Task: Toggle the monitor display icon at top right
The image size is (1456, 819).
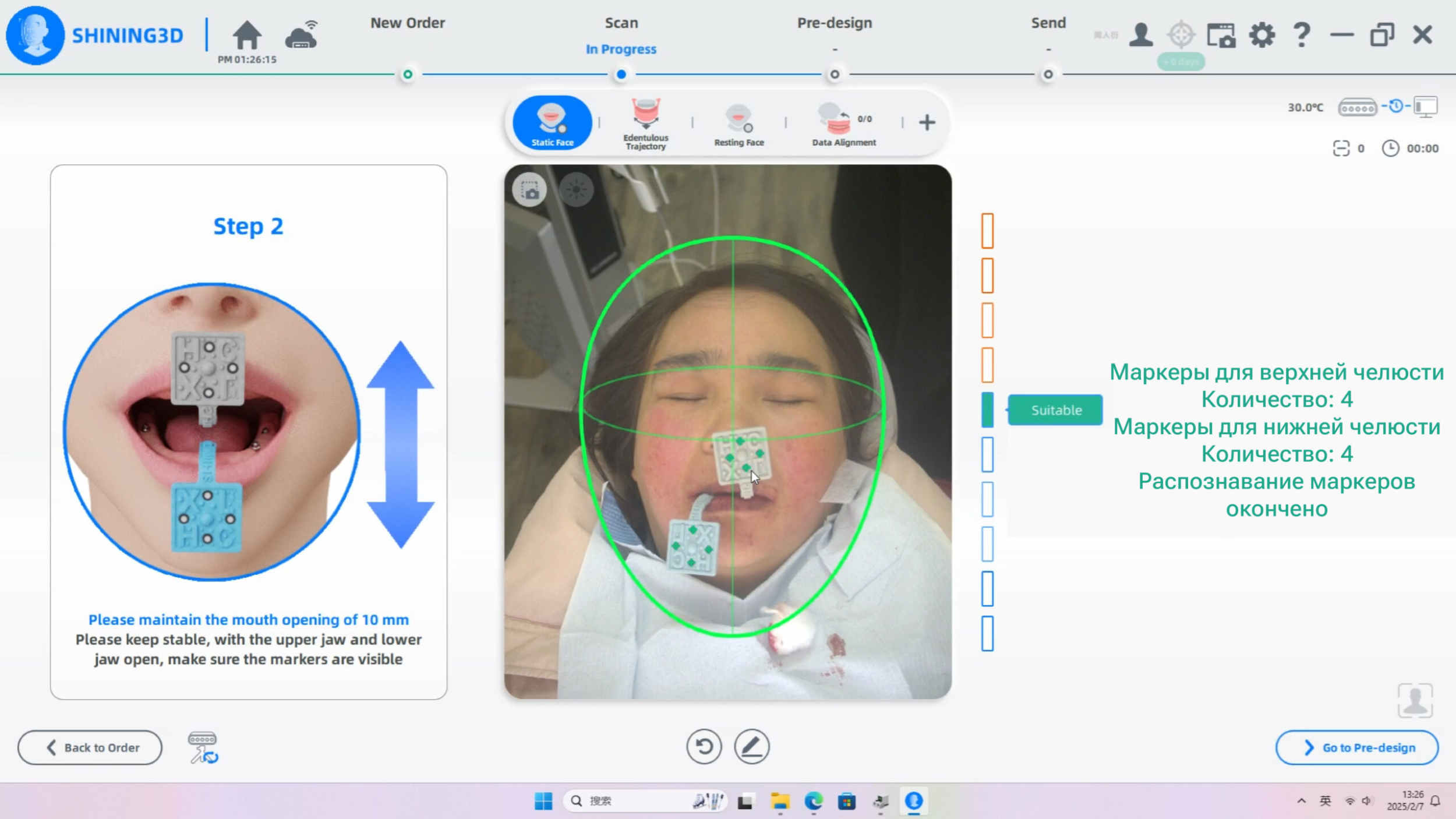Action: point(1426,107)
